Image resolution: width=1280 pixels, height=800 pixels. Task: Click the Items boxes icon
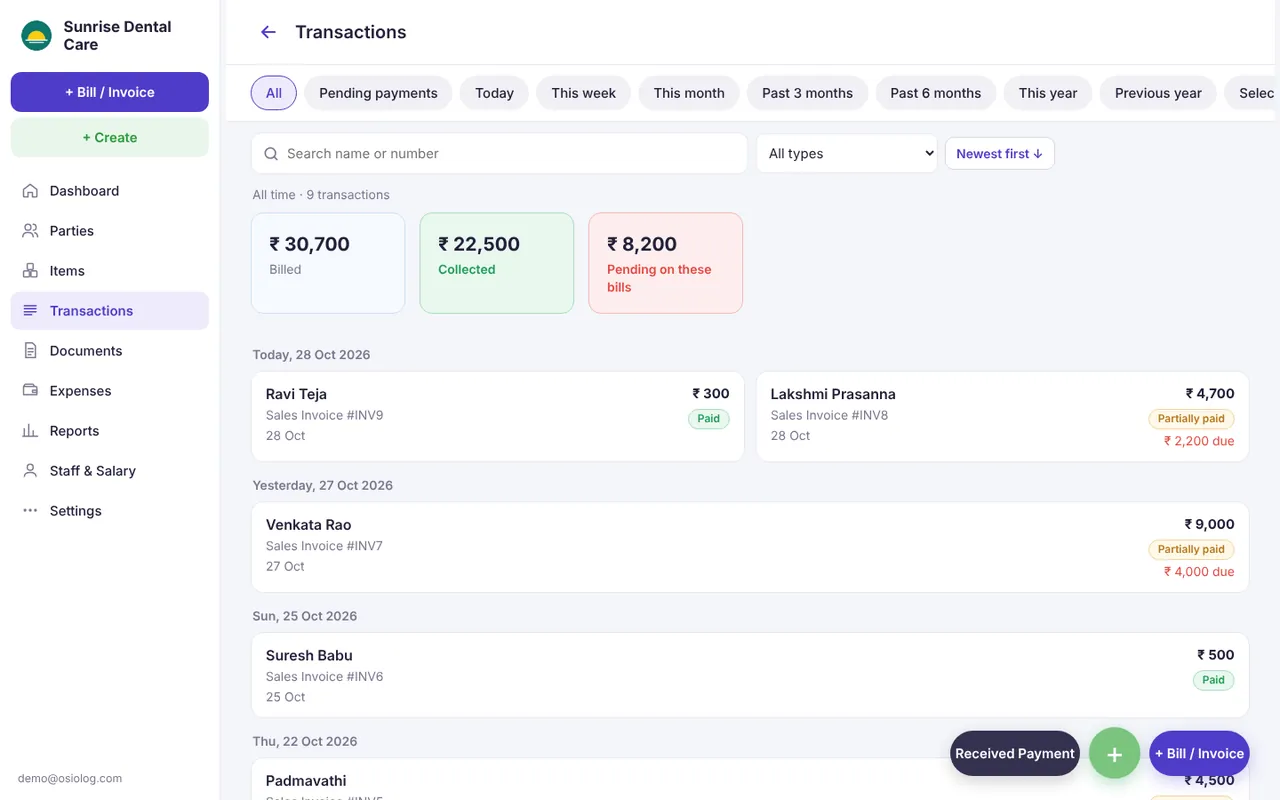click(x=30, y=271)
